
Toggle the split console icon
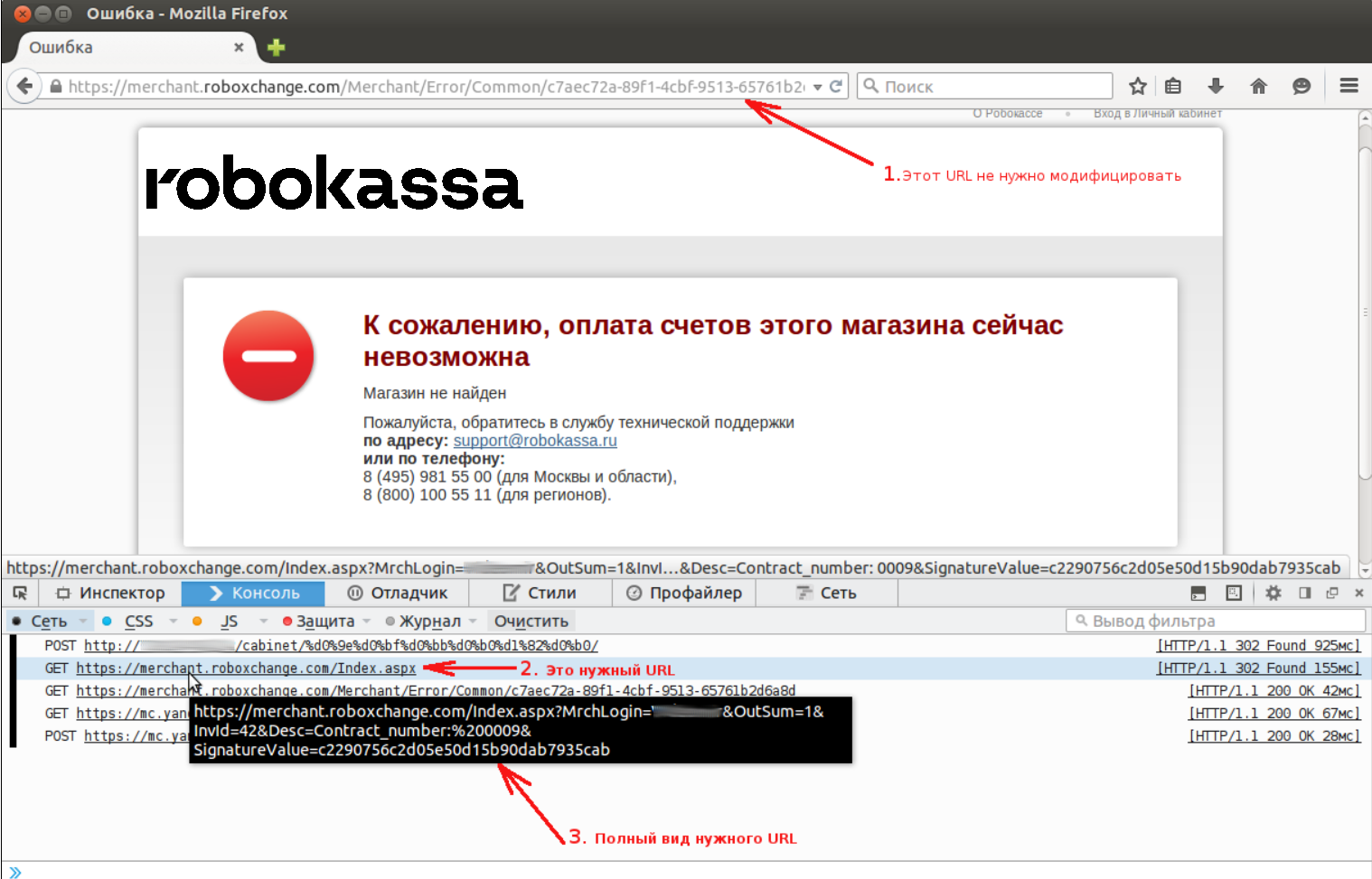(1198, 593)
